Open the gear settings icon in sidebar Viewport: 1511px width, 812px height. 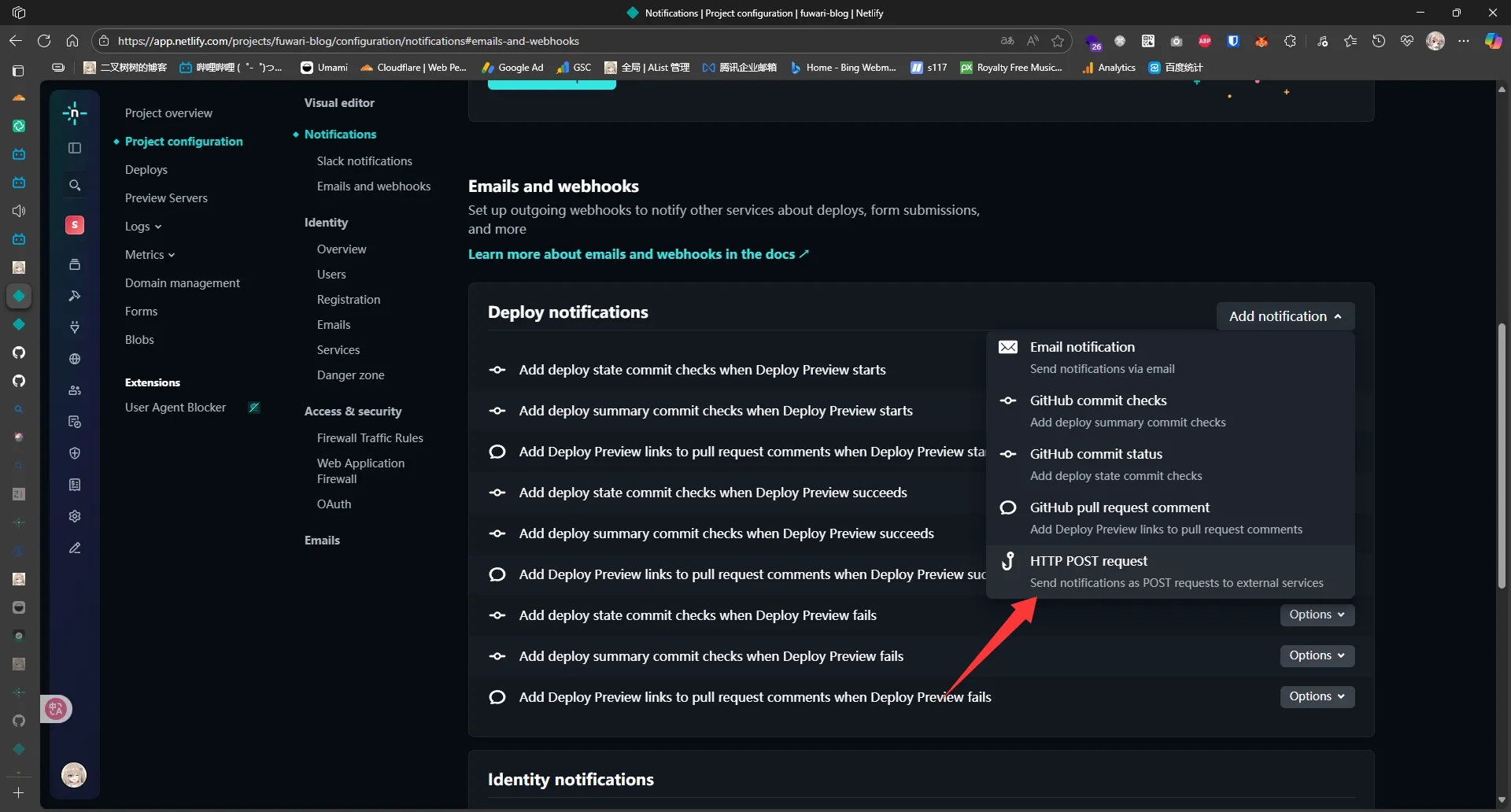click(x=75, y=516)
